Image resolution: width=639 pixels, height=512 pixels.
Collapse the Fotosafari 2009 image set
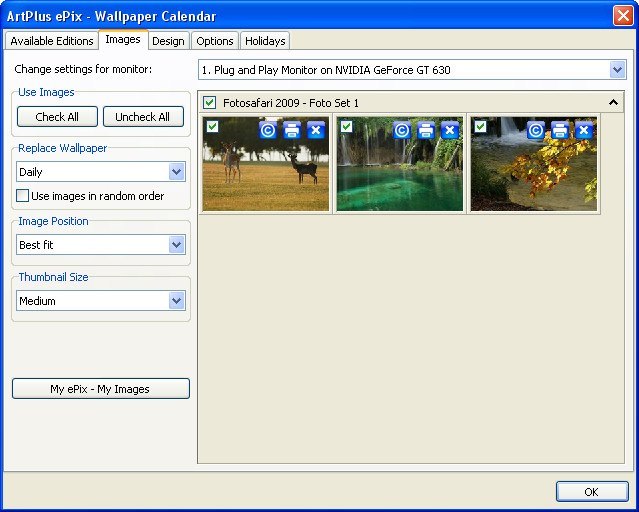pyautogui.click(x=613, y=103)
